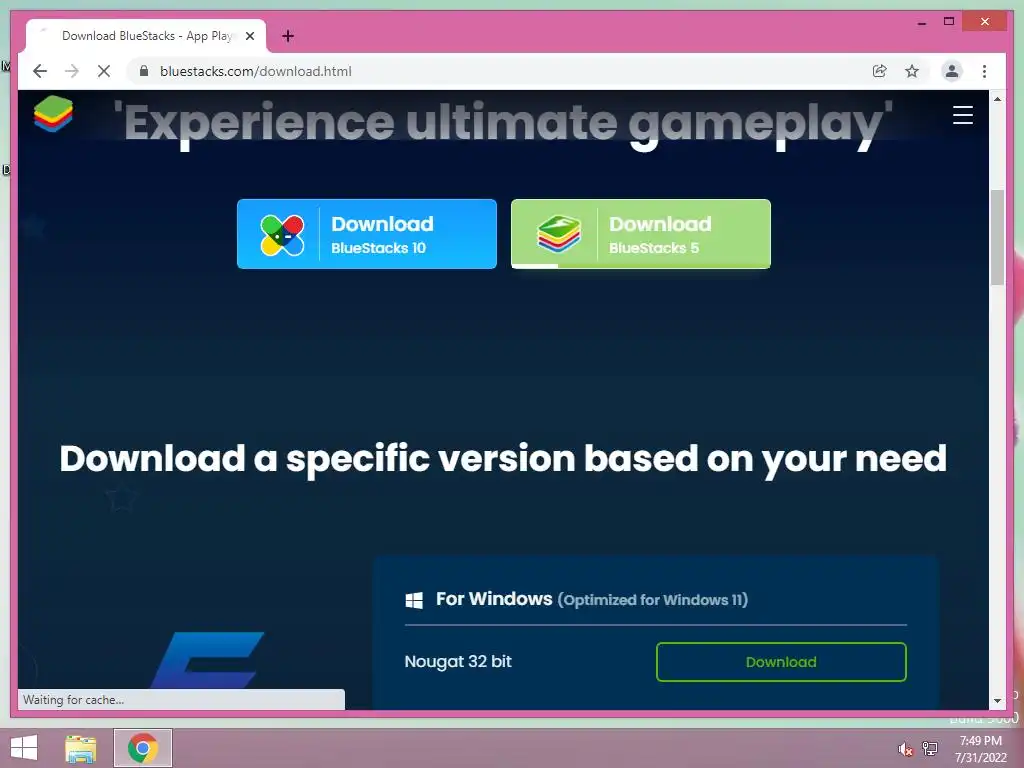Click the scrollbar up arrow
The image size is (1024, 768).
point(997,99)
